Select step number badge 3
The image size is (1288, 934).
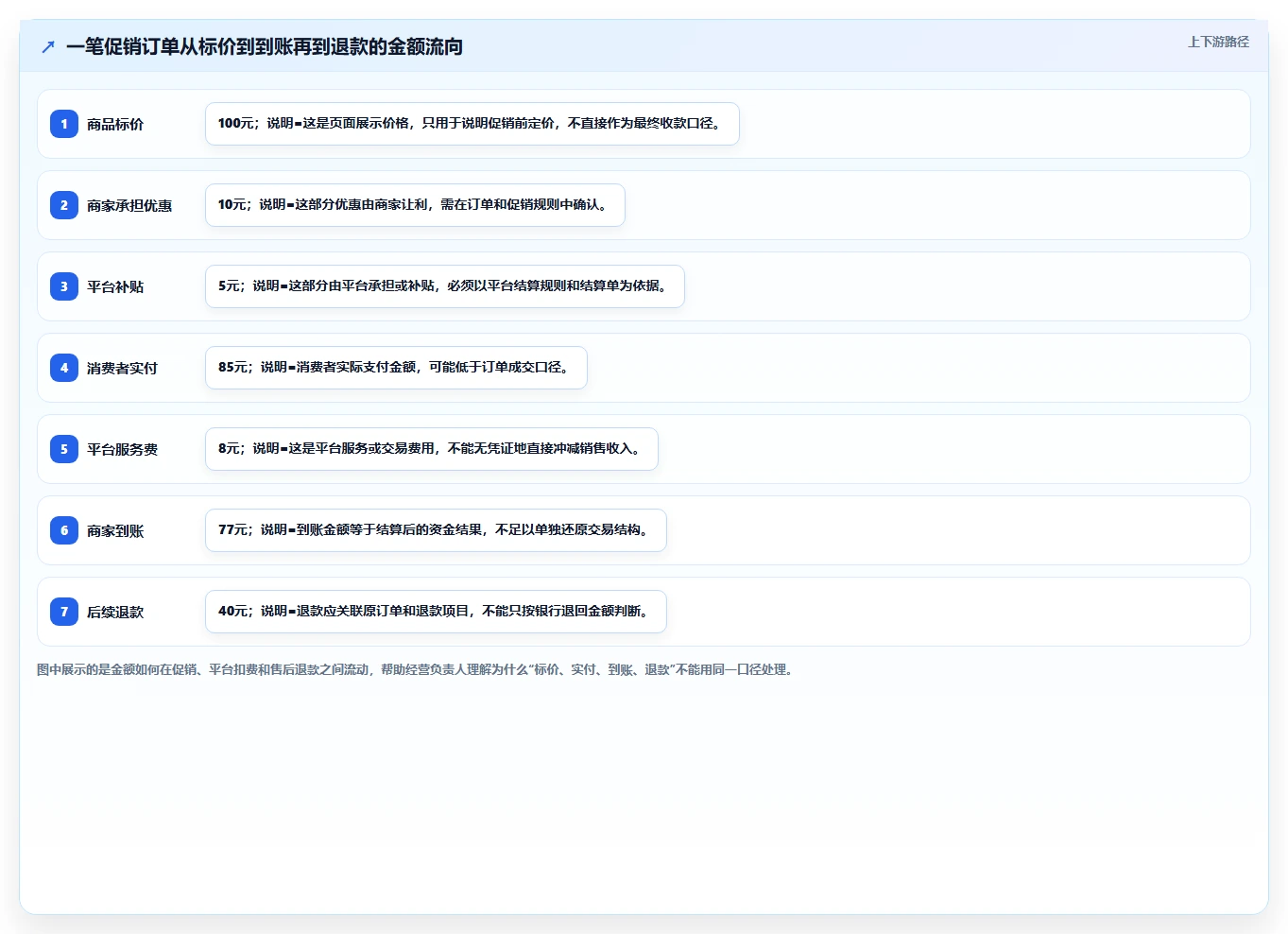point(64,286)
